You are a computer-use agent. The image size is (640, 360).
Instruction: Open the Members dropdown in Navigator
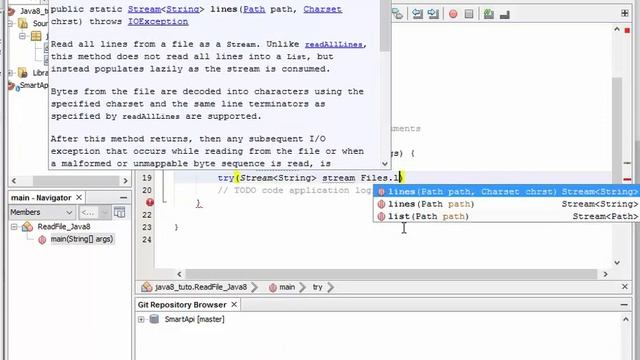click(41, 212)
